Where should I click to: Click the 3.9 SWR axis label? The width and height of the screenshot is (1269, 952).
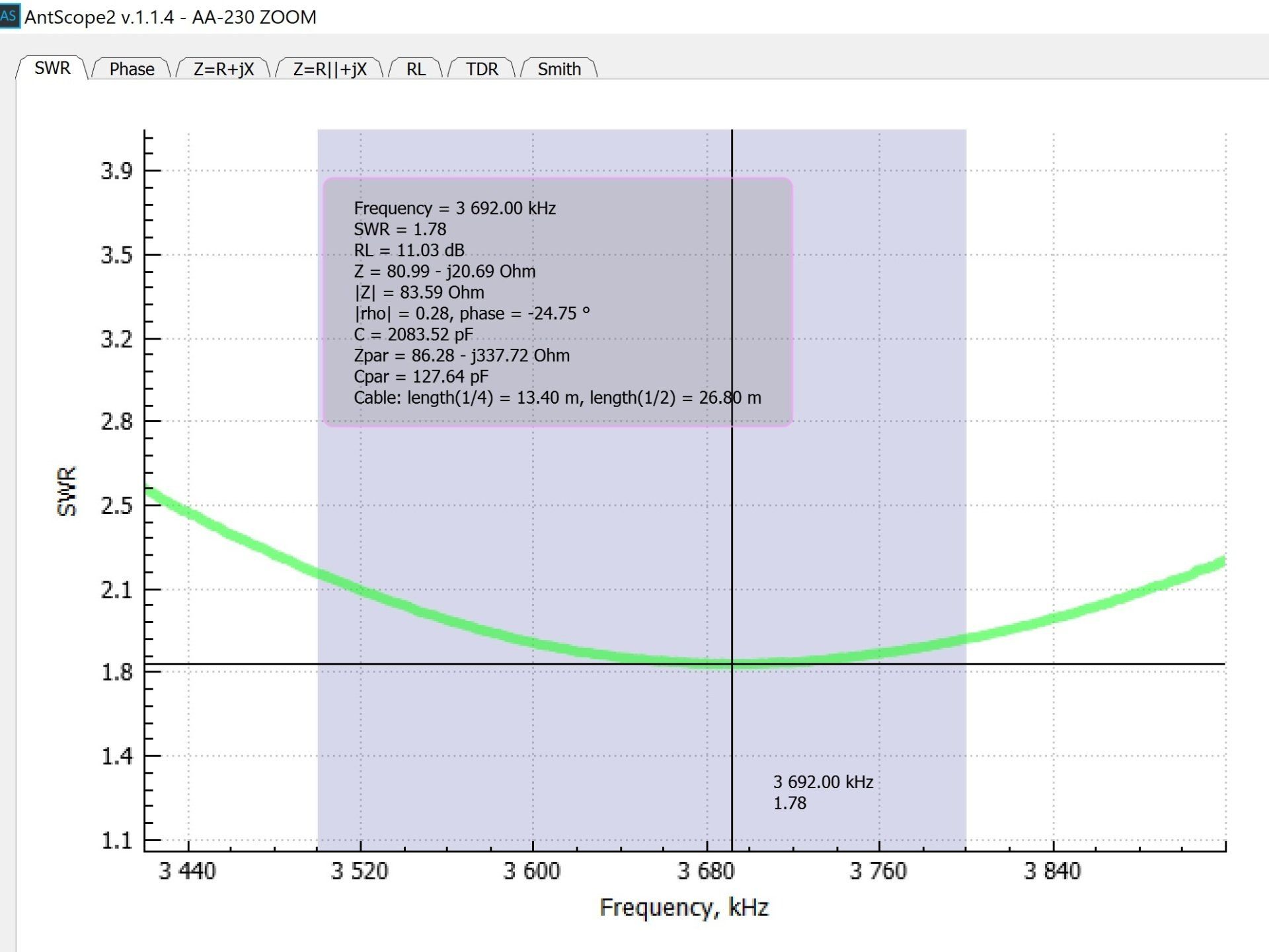pyautogui.click(x=116, y=171)
